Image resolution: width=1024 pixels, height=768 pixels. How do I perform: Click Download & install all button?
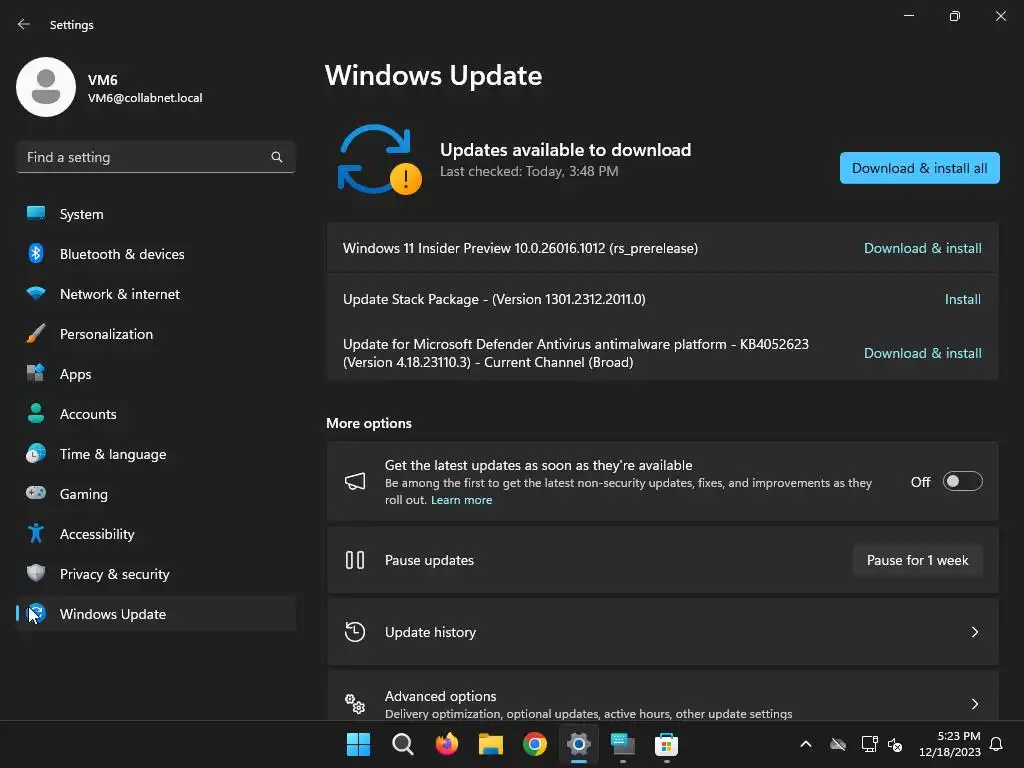point(920,168)
